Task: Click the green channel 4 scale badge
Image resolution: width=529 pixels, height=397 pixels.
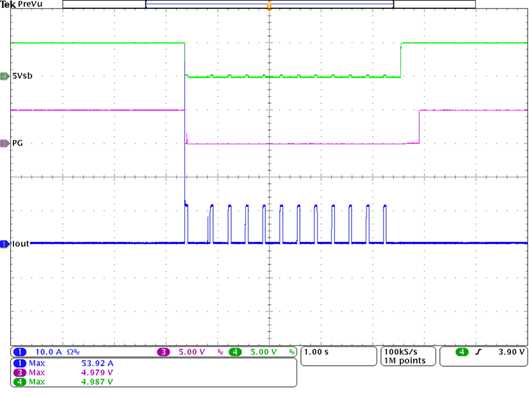Action: pos(235,352)
